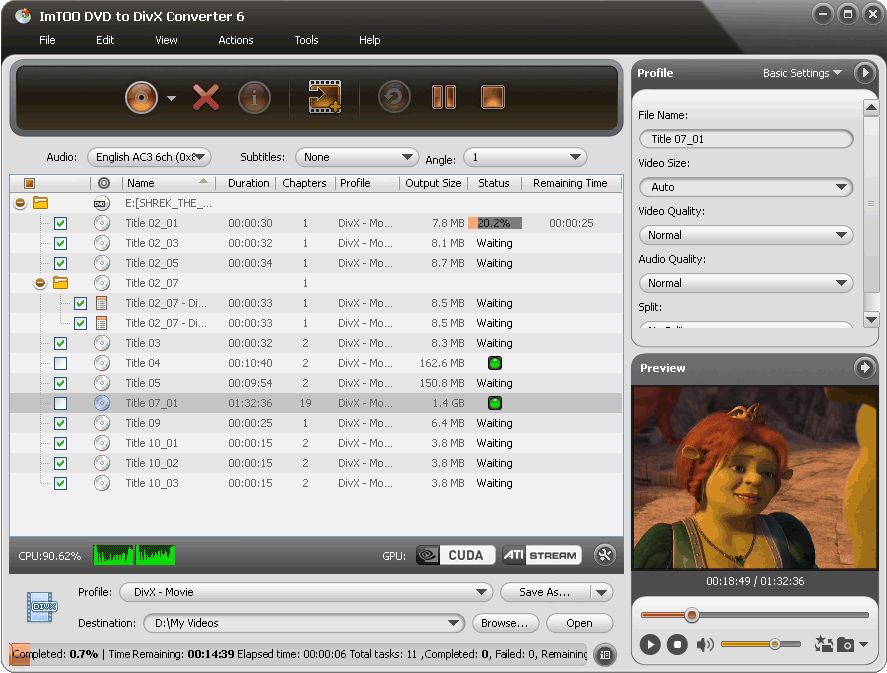Click the ATI Stream GPU button
Screen dimensions: 887x673
pos(541,555)
